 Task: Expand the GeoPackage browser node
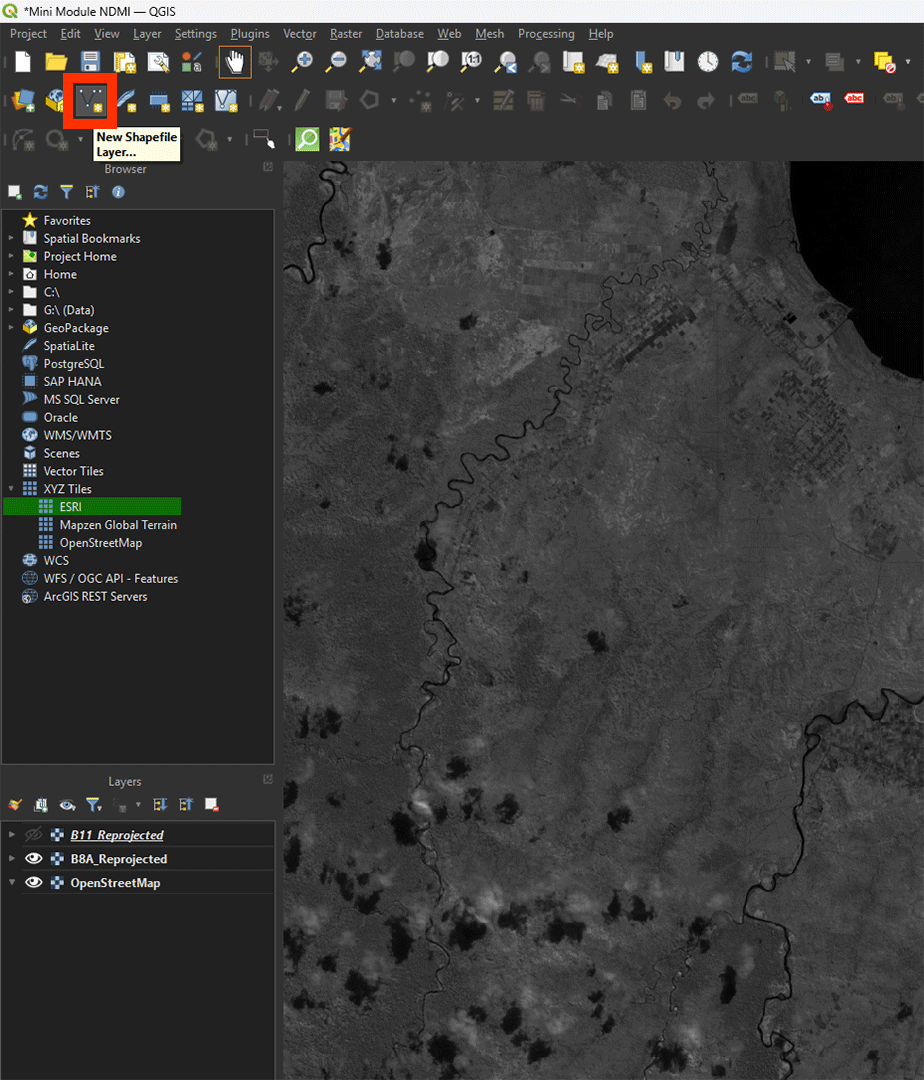pyautogui.click(x=11, y=328)
